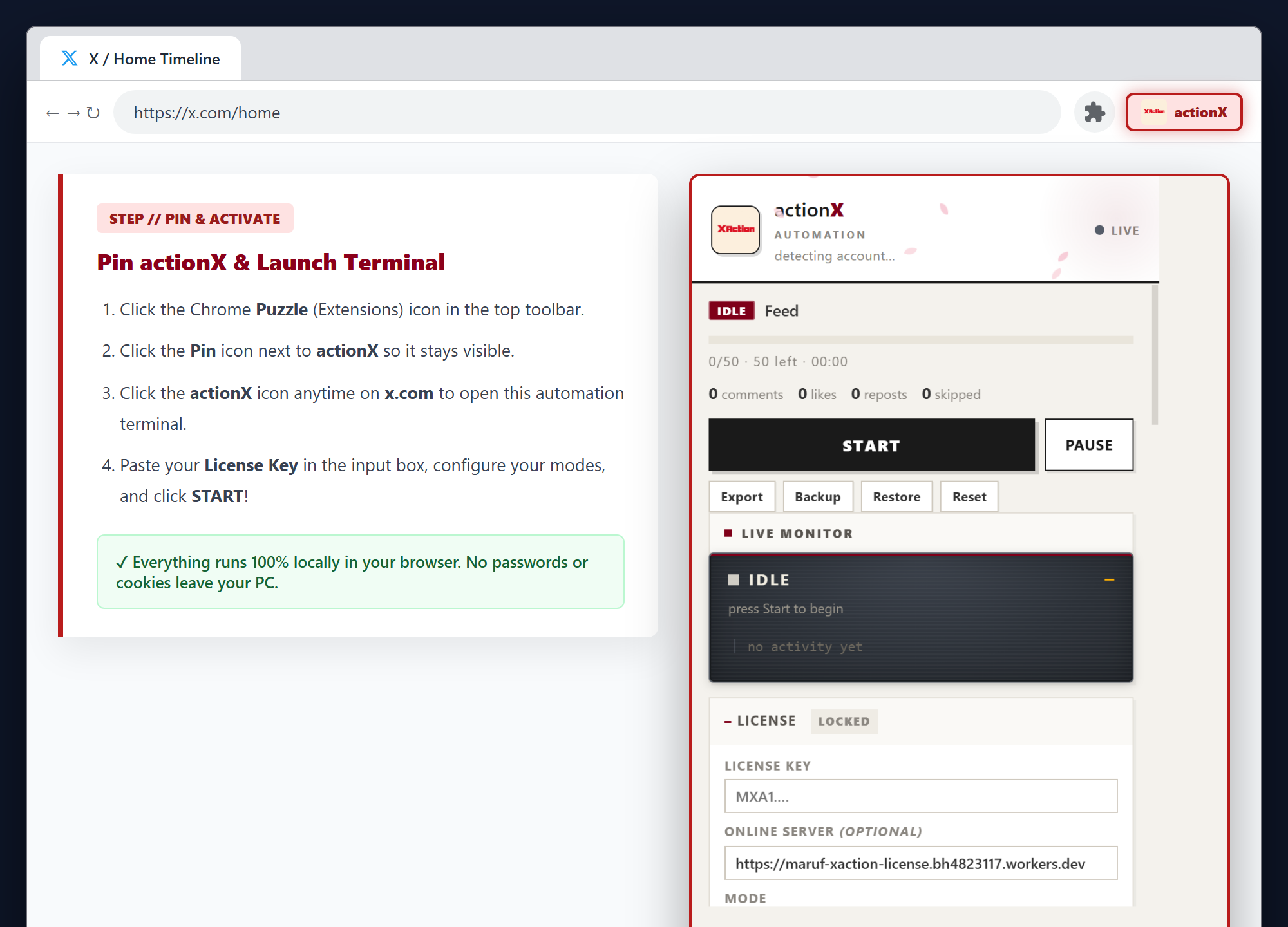The image size is (1288, 927).
Task: Click the Chrome puzzle Extensions icon
Action: tap(1094, 113)
